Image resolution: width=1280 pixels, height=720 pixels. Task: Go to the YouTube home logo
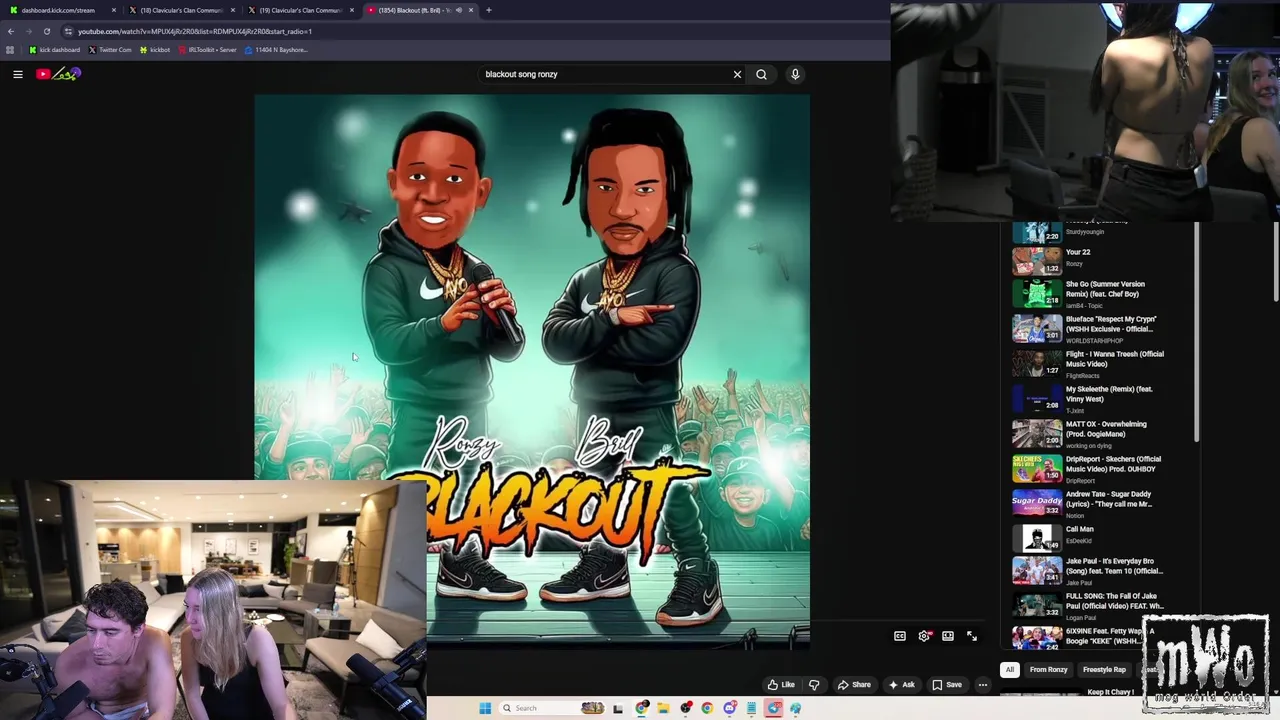(x=58, y=74)
